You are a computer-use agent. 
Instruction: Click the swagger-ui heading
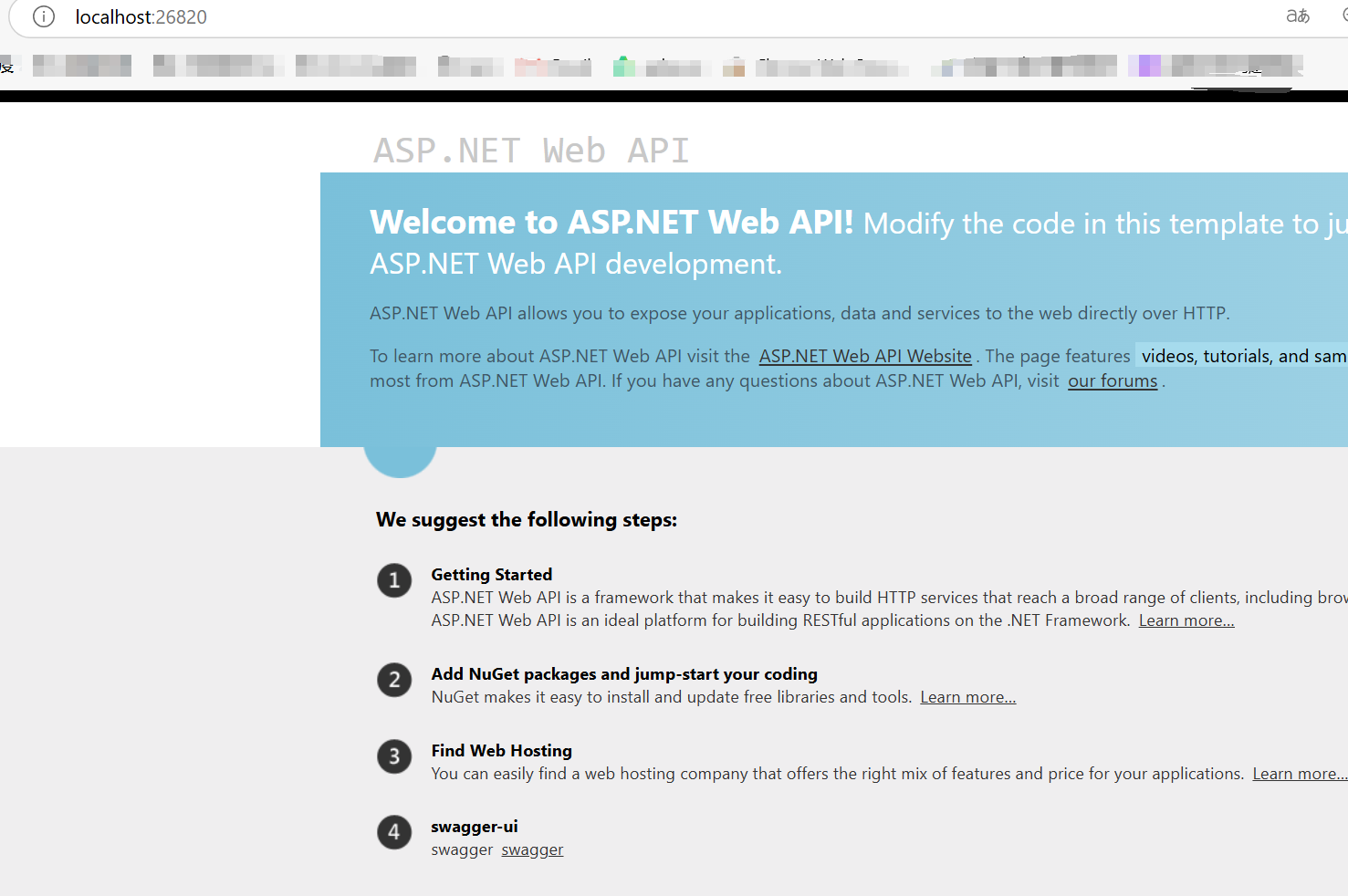tap(475, 827)
